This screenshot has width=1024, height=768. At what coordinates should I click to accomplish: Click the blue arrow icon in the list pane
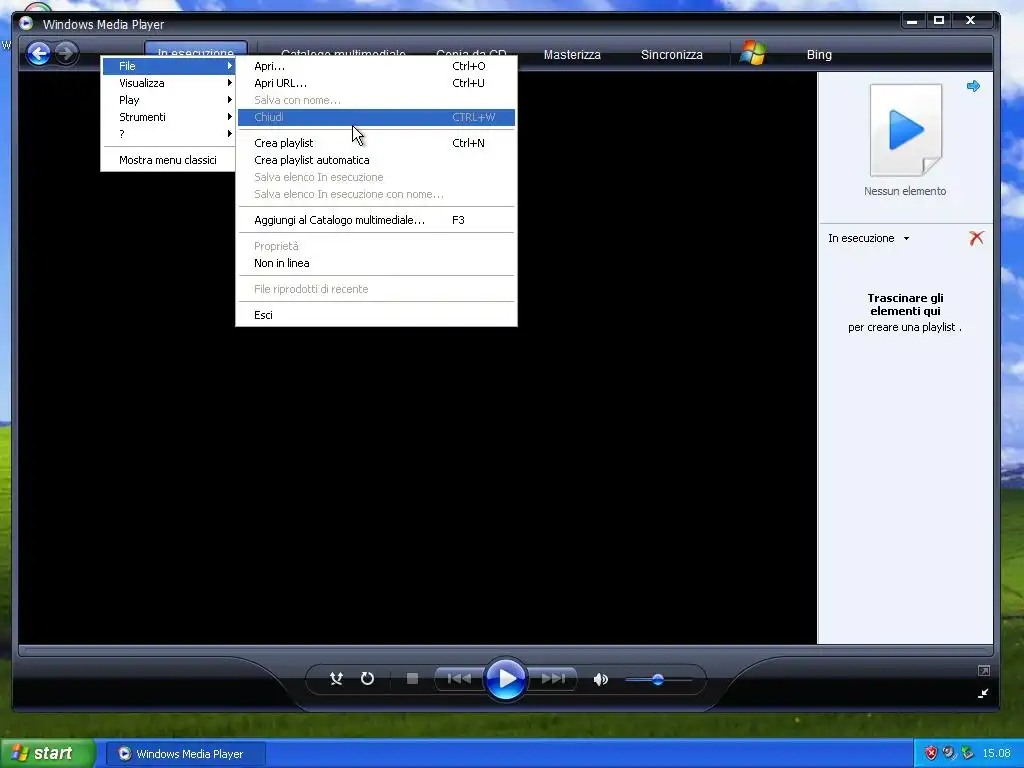tap(973, 86)
